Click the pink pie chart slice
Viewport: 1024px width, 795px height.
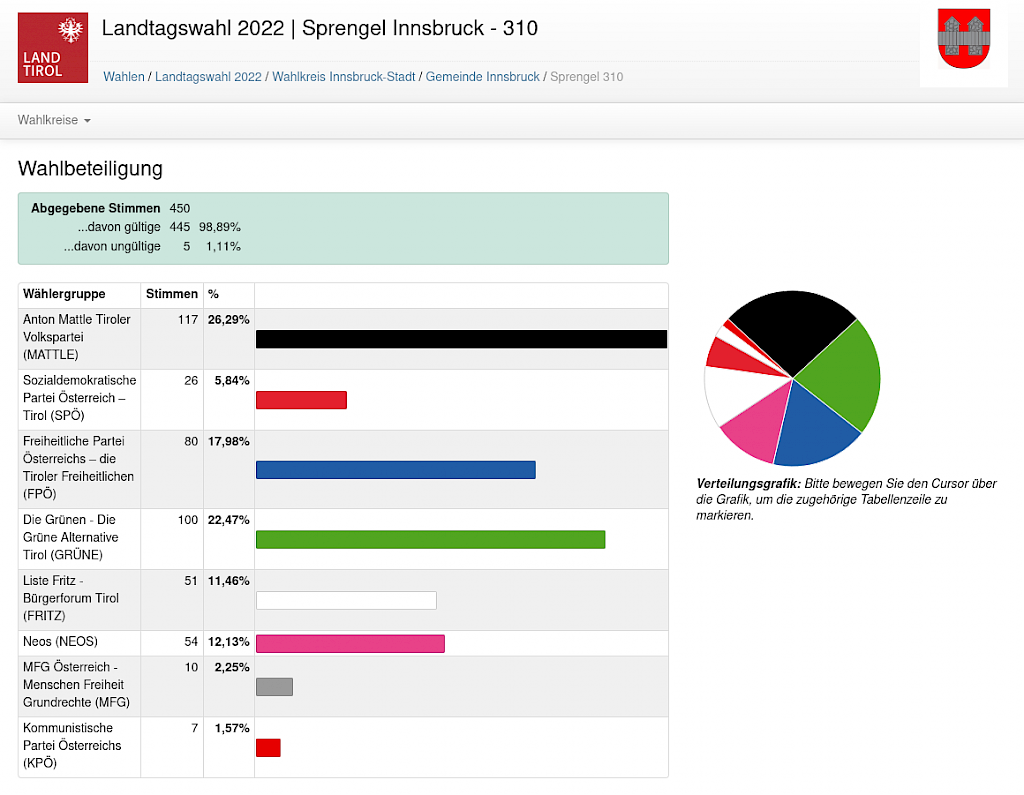(x=758, y=425)
